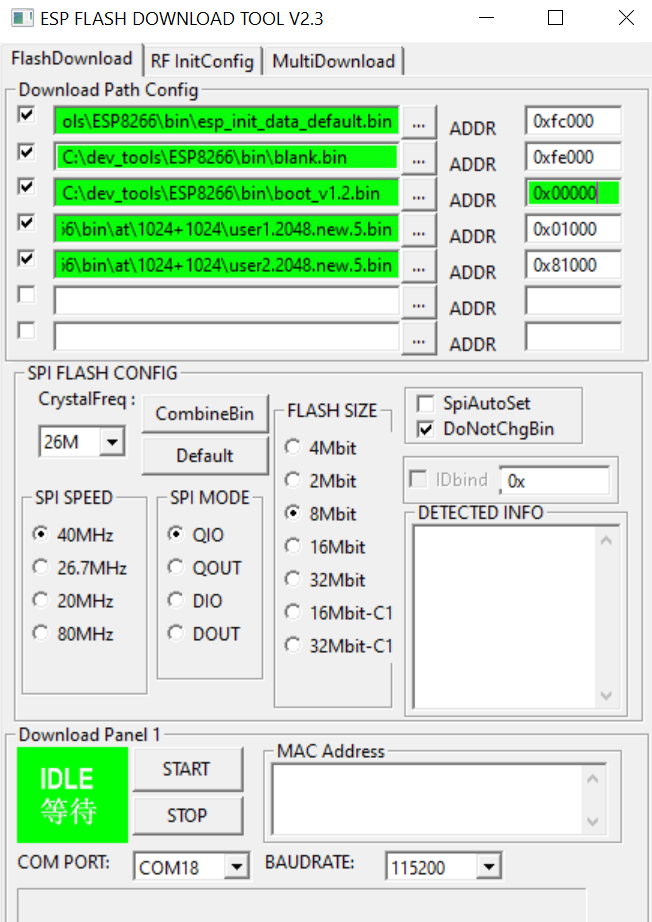
Task: Select QIO SPI mode
Action: pyautogui.click(x=196, y=534)
